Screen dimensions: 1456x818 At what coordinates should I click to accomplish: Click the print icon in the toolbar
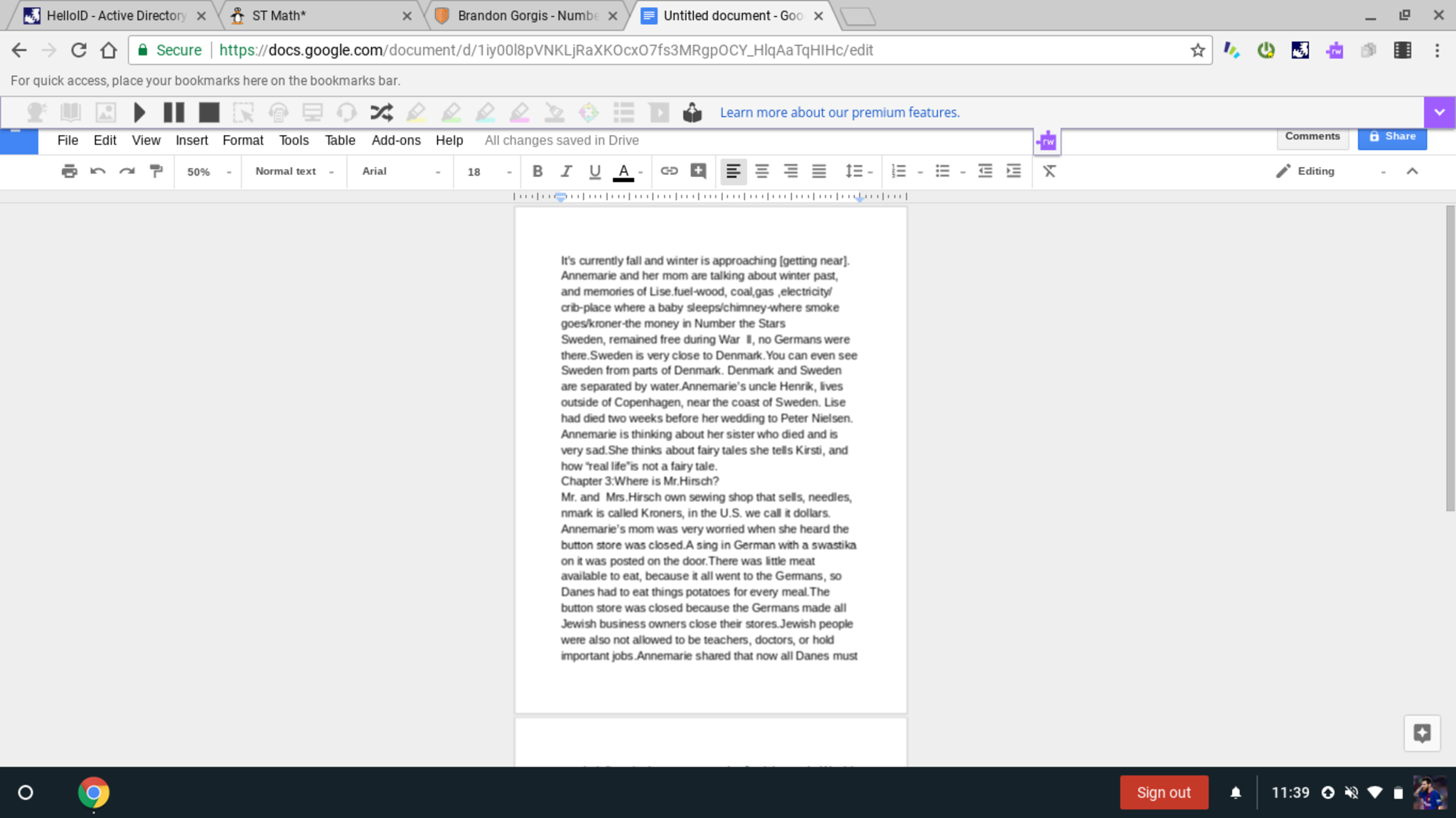pos(69,171)
